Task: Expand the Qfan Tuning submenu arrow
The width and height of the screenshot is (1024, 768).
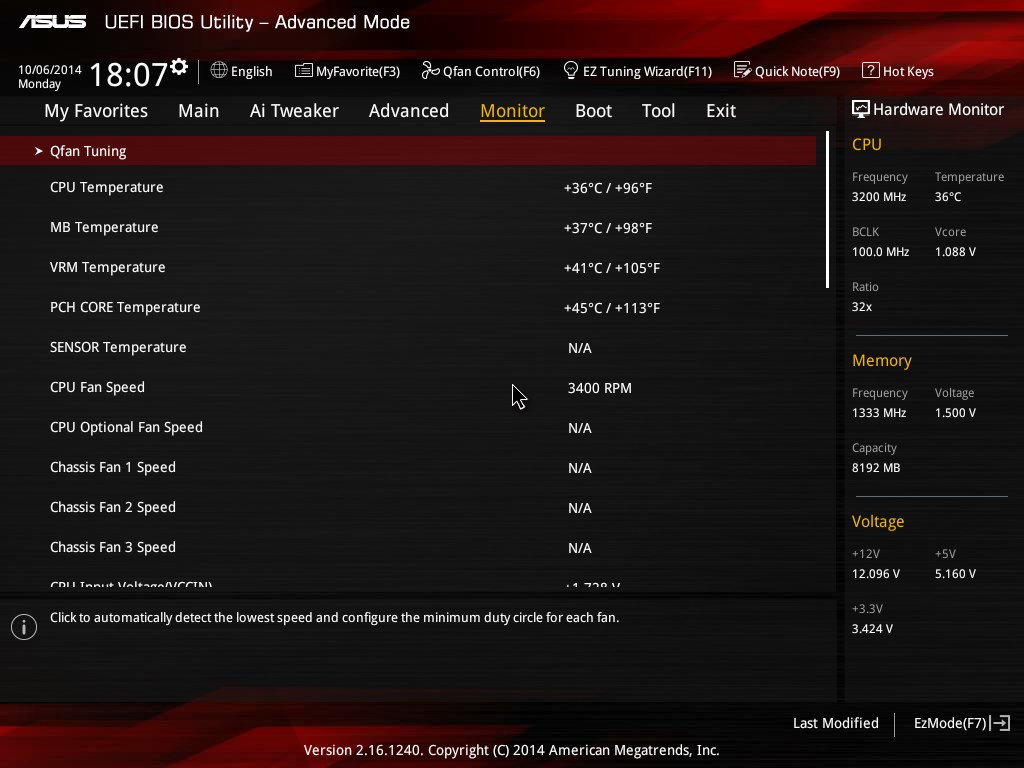Action: click(39, 151)
